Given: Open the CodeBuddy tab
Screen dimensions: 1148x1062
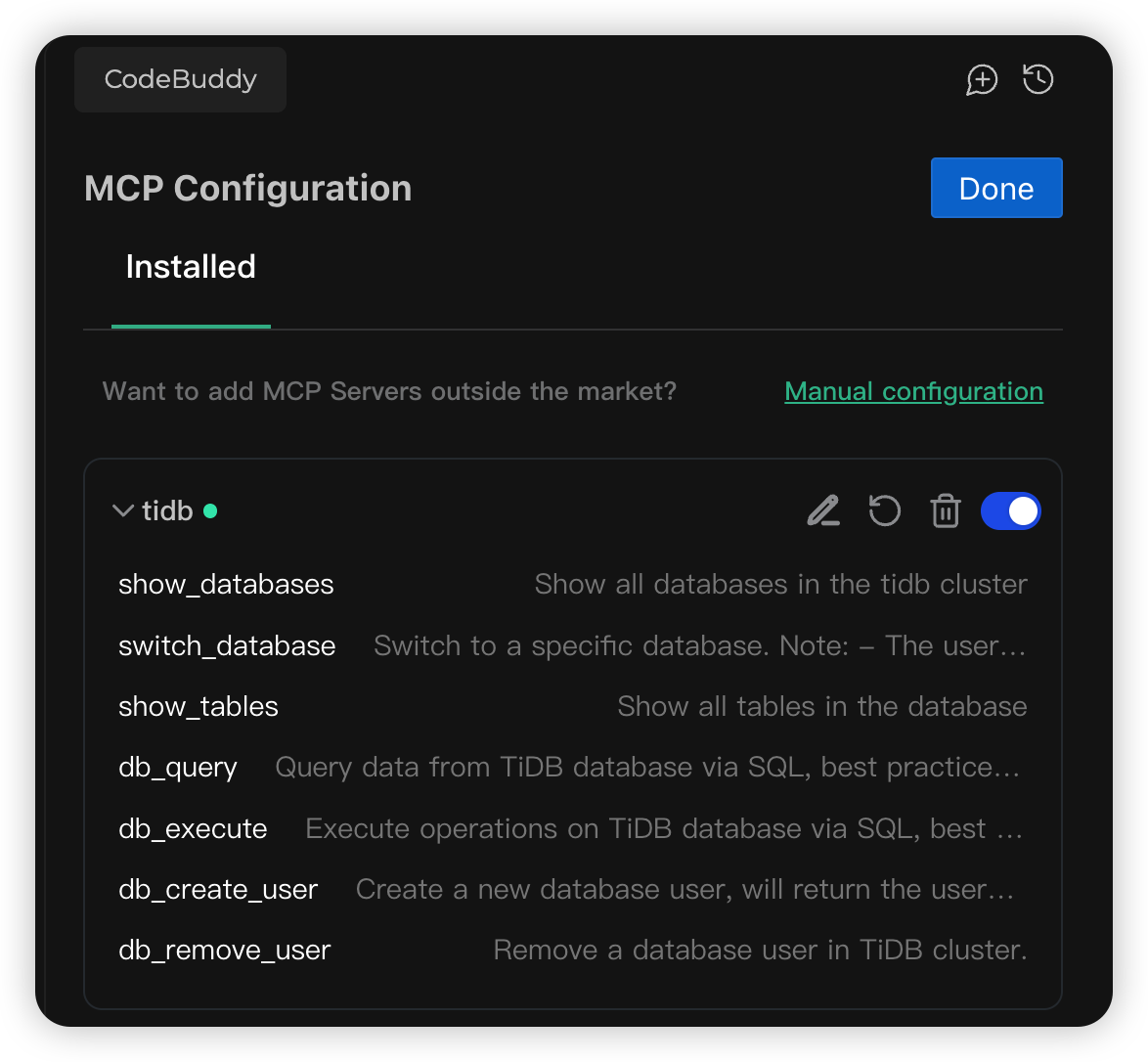Looking at the screenshot, I should (180, 79).
